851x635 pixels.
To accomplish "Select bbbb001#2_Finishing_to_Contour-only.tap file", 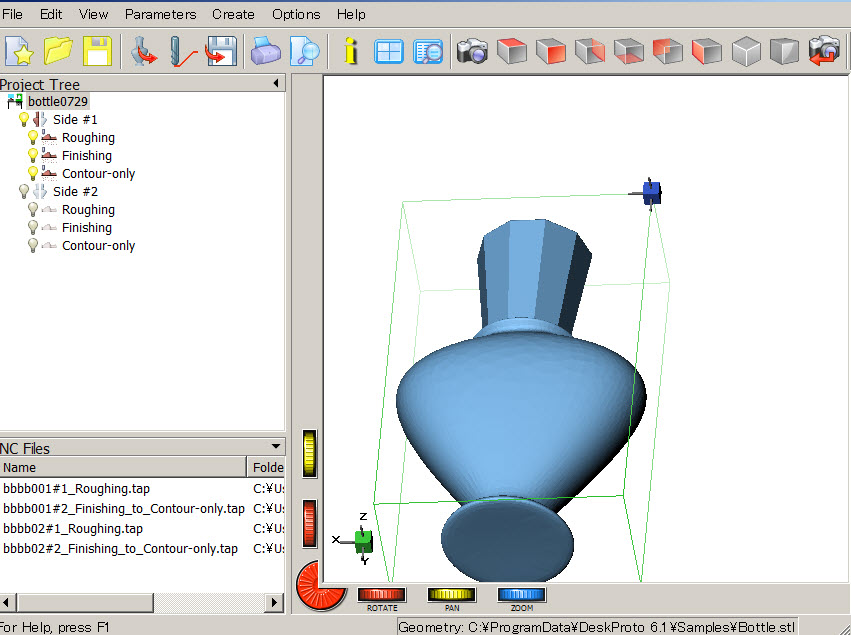I will (x=124, y=509).
